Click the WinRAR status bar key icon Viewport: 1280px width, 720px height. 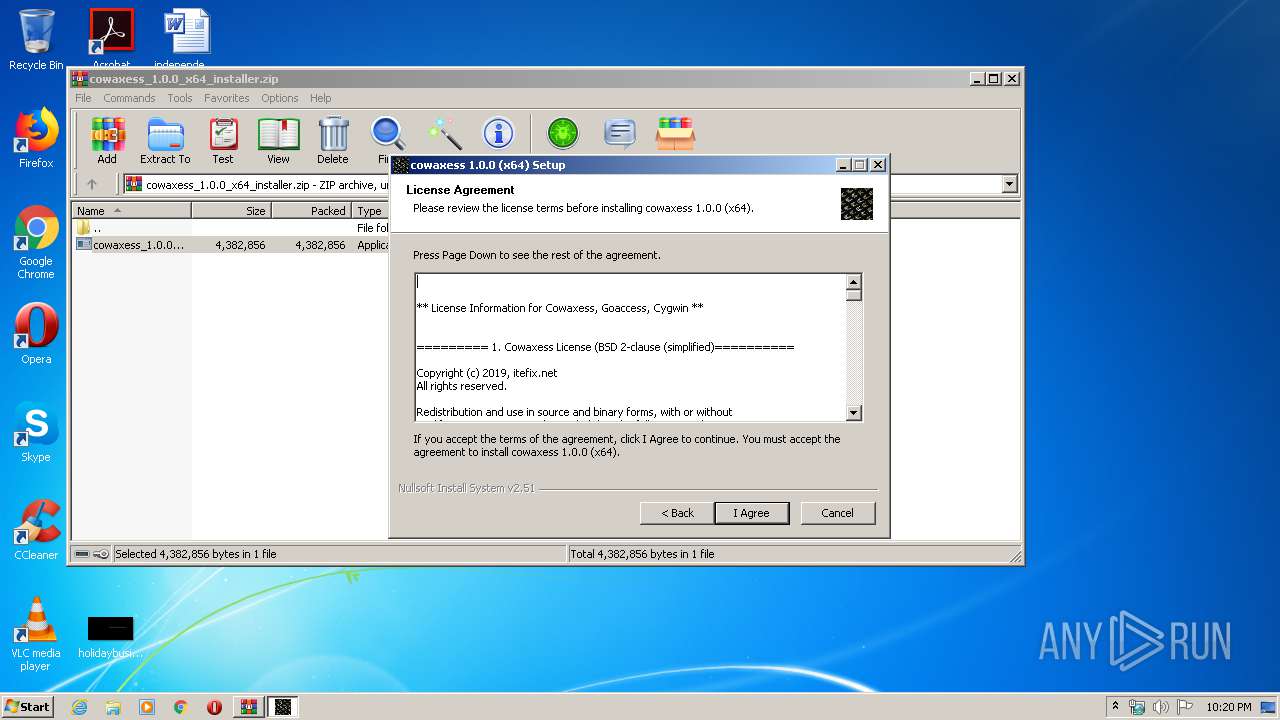pos(101,554)
